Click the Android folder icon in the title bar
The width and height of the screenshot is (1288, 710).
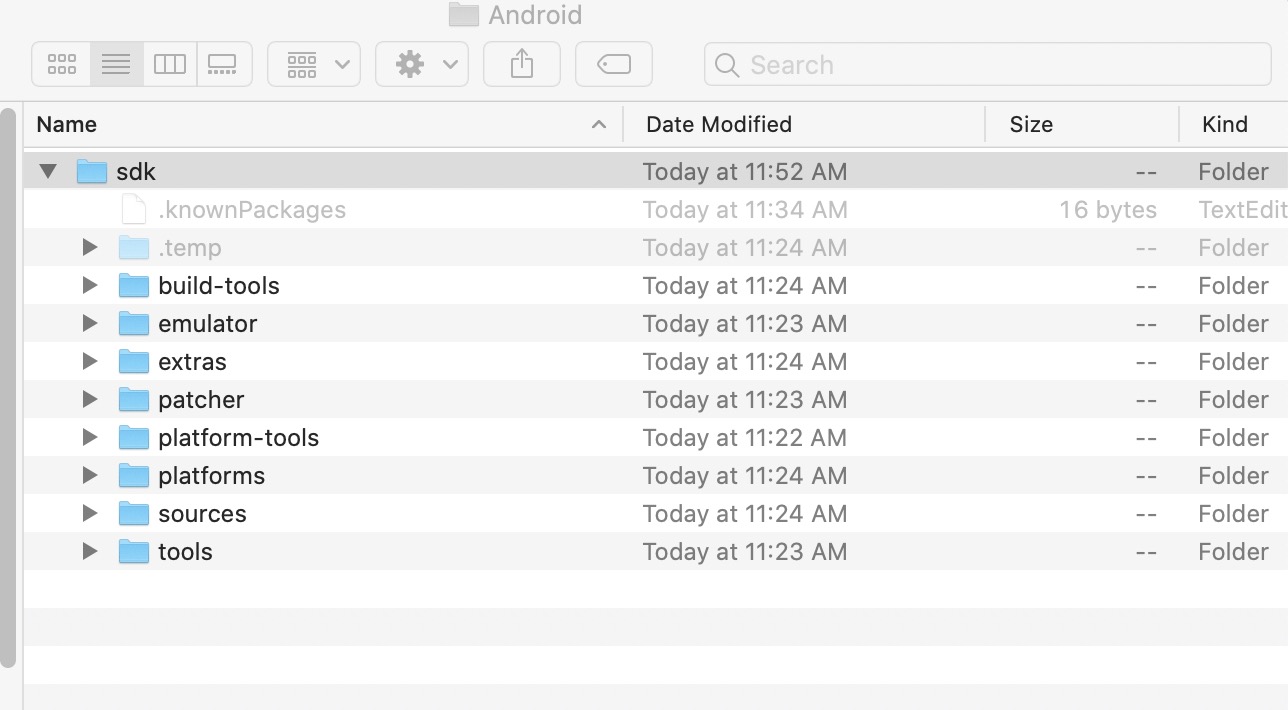coord(463,14)
